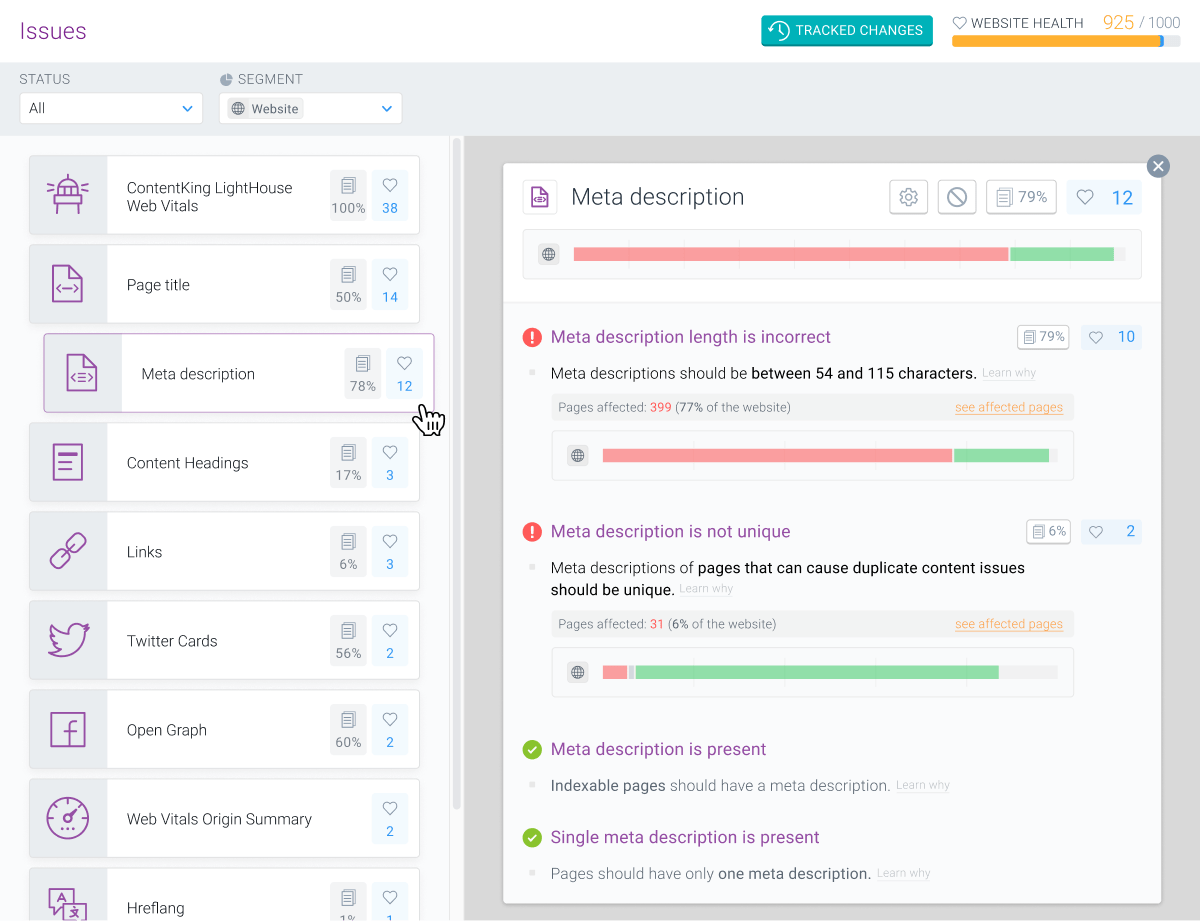Select the ContentKing LightHouse Web Vitals issue
This screenshot has width=1200, height=921.
[x=224, y=195]
